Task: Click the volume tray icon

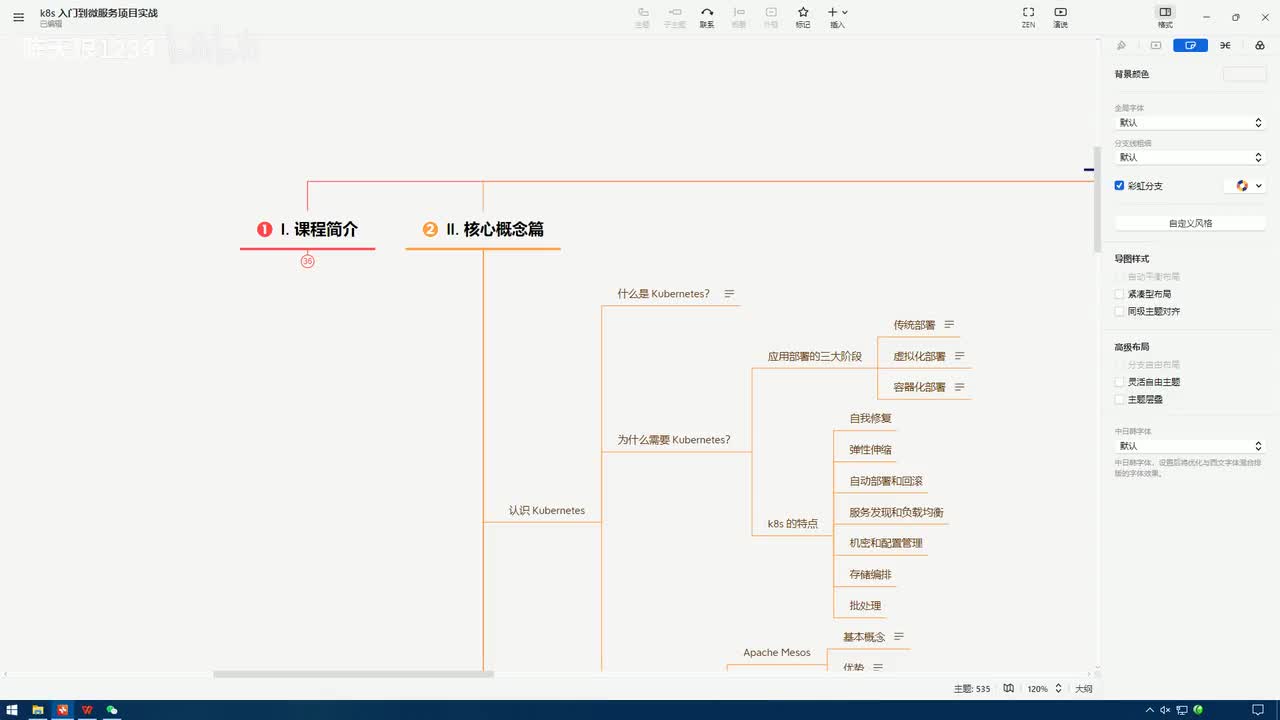Action: 1164,710
